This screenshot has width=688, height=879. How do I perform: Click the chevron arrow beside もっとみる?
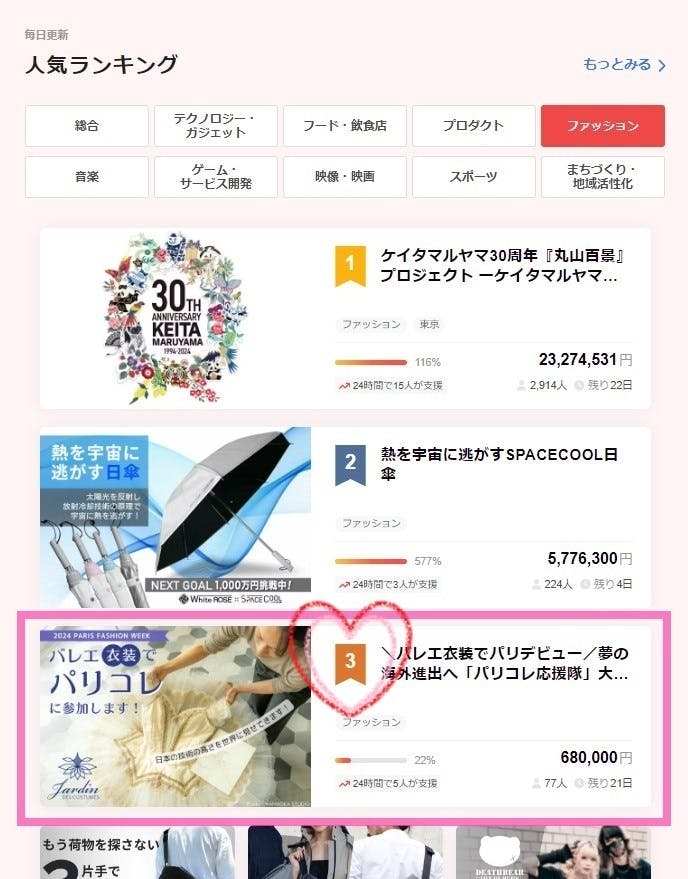pos(662,65)
